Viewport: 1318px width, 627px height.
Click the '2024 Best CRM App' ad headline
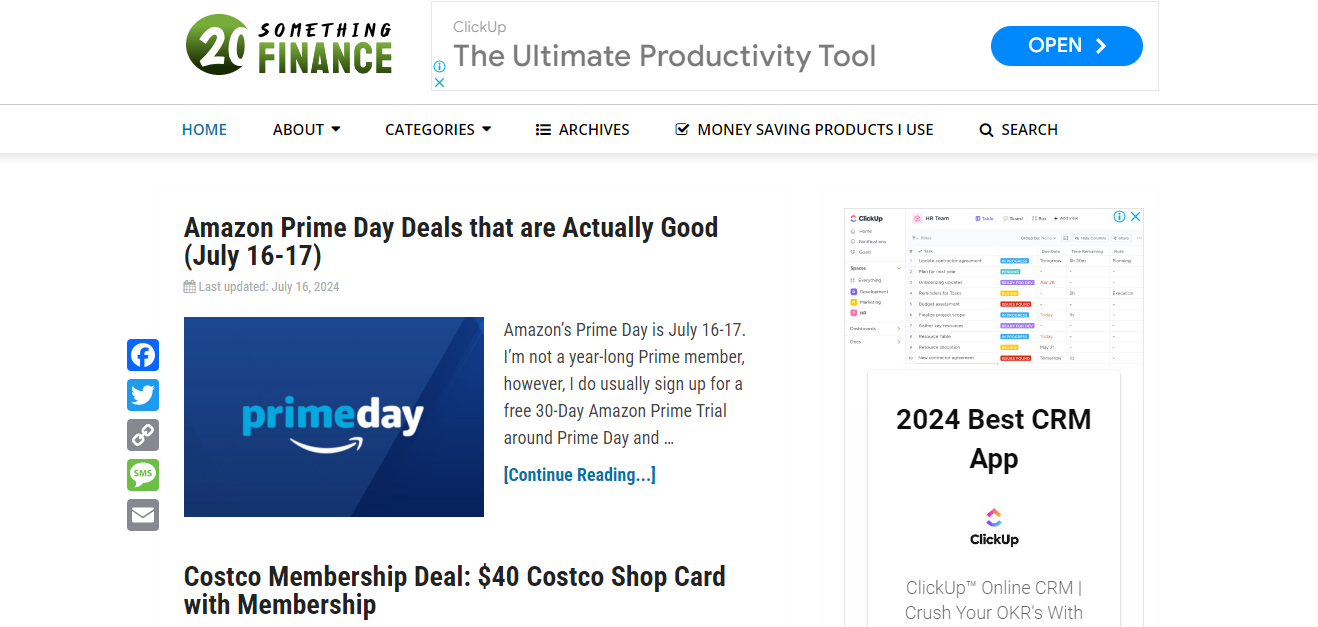(x=994, y=439)
